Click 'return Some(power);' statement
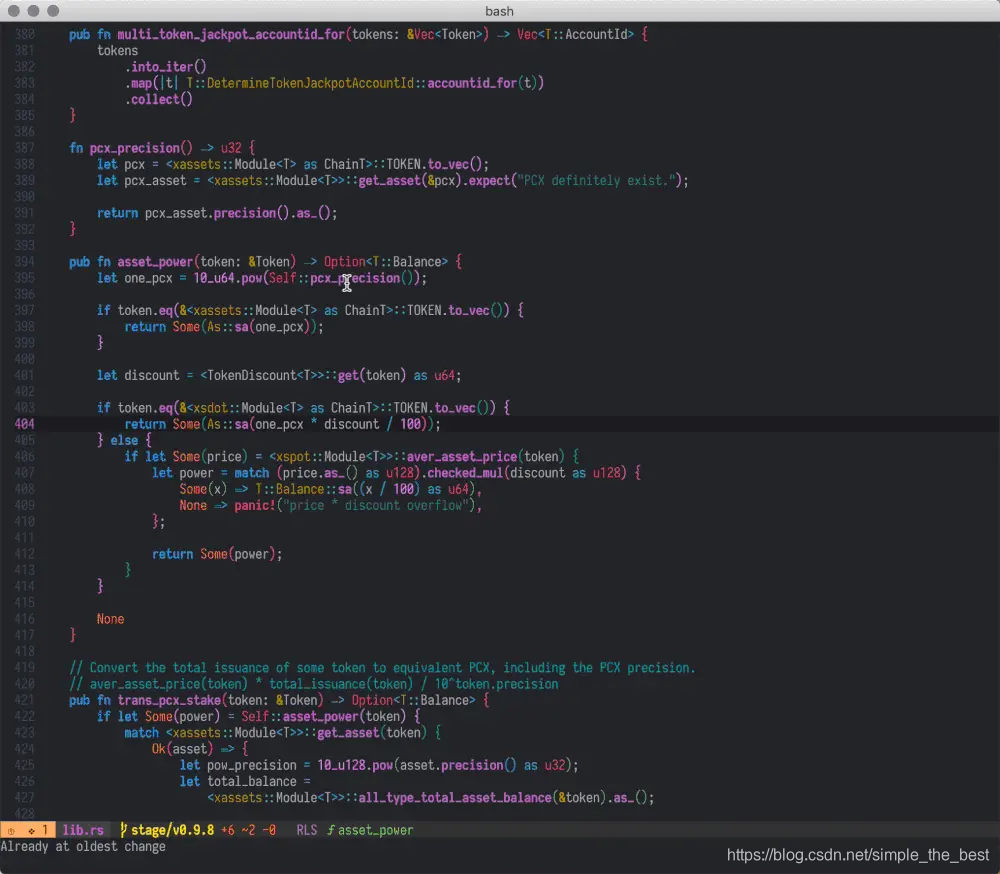 [217, 554]
